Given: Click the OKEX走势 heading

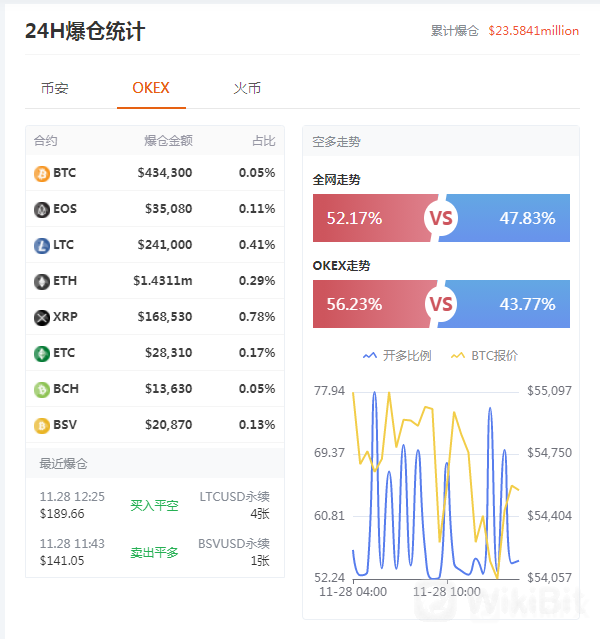Looking at the screenshot, I should point(342,266).
